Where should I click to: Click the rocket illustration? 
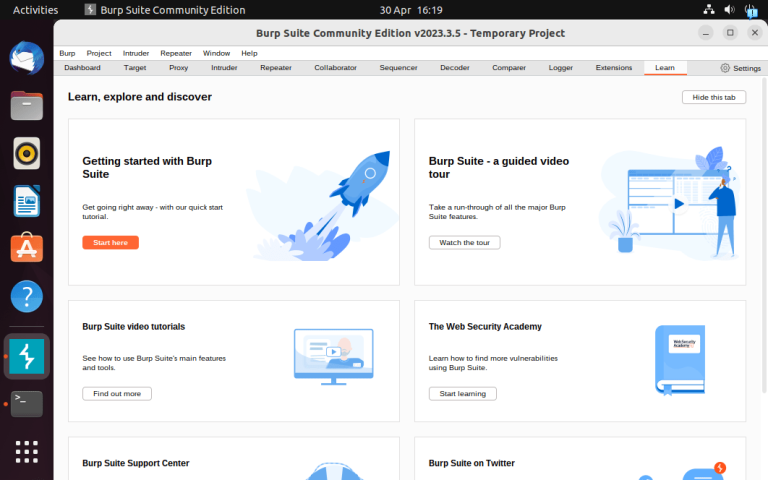(323, 206)
